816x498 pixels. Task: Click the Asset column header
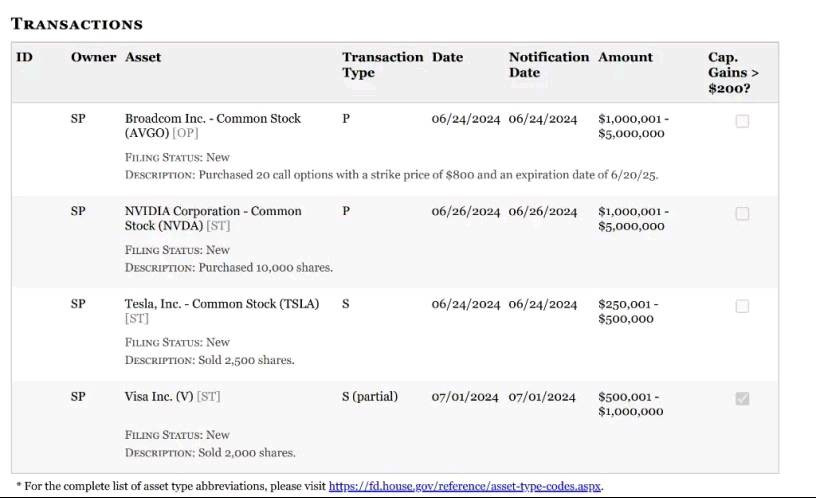click(x=143, y=57)
